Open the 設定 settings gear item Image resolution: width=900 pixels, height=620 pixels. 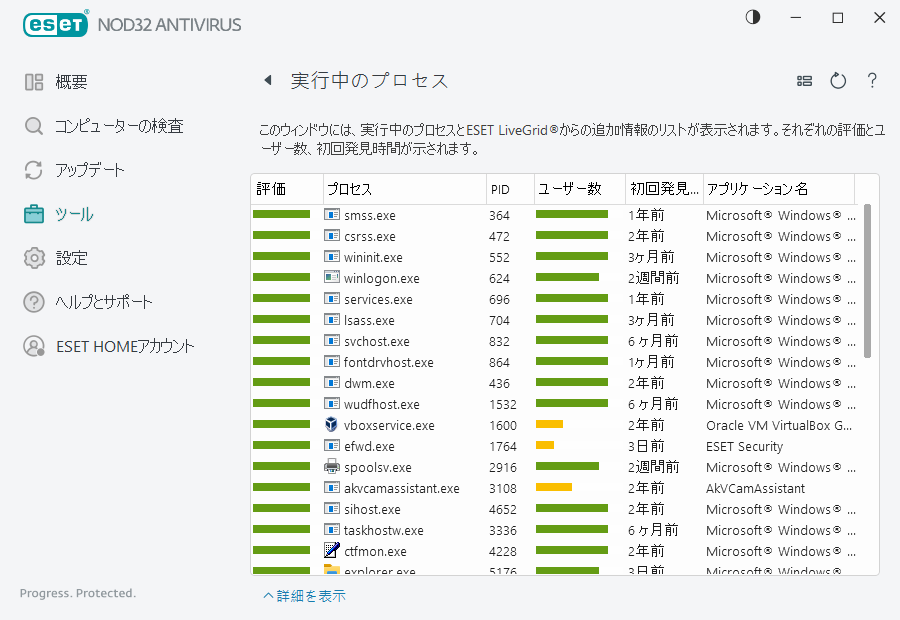coord(71,258)
